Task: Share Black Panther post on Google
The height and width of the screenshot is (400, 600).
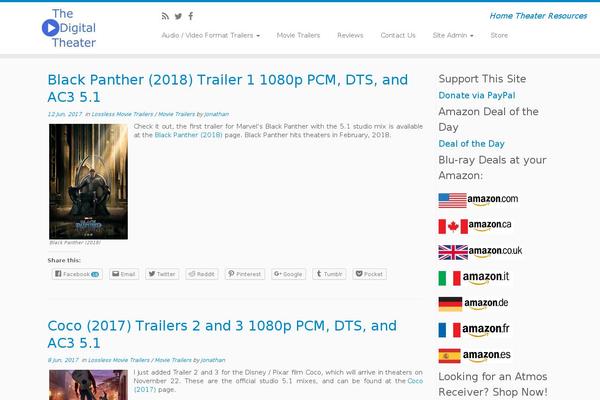Action: (289, 274)
